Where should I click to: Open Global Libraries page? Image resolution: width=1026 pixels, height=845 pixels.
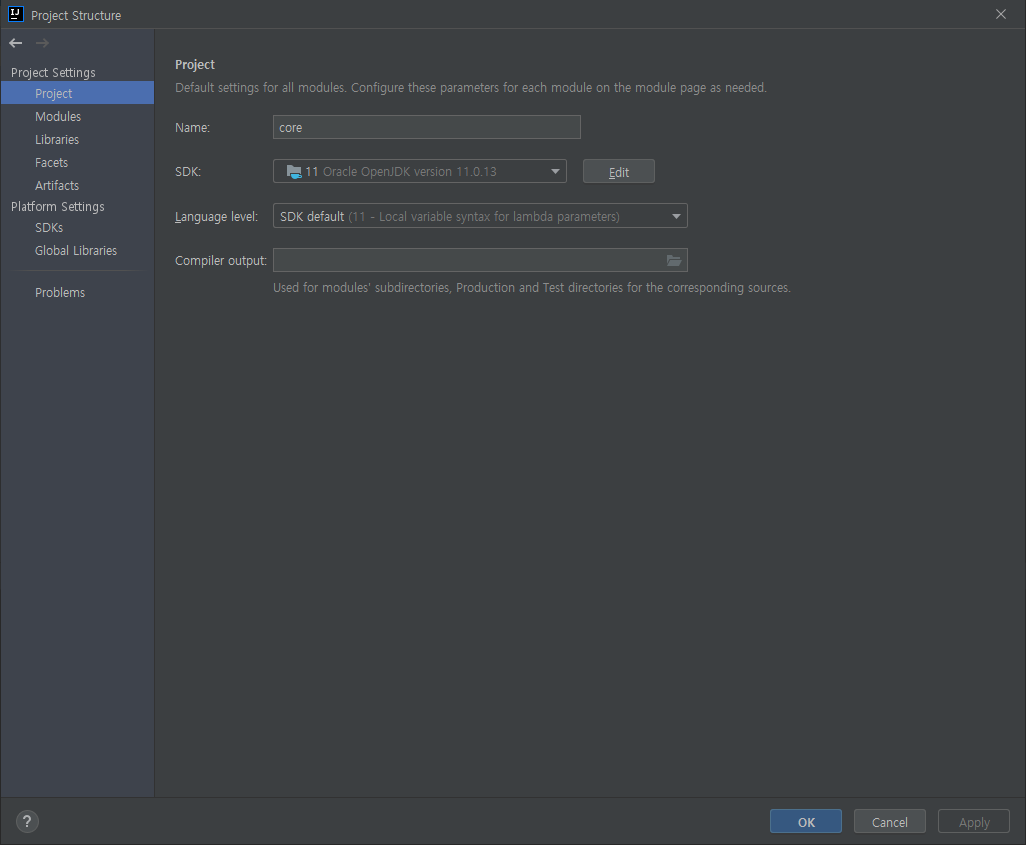(x=77, y=251)
